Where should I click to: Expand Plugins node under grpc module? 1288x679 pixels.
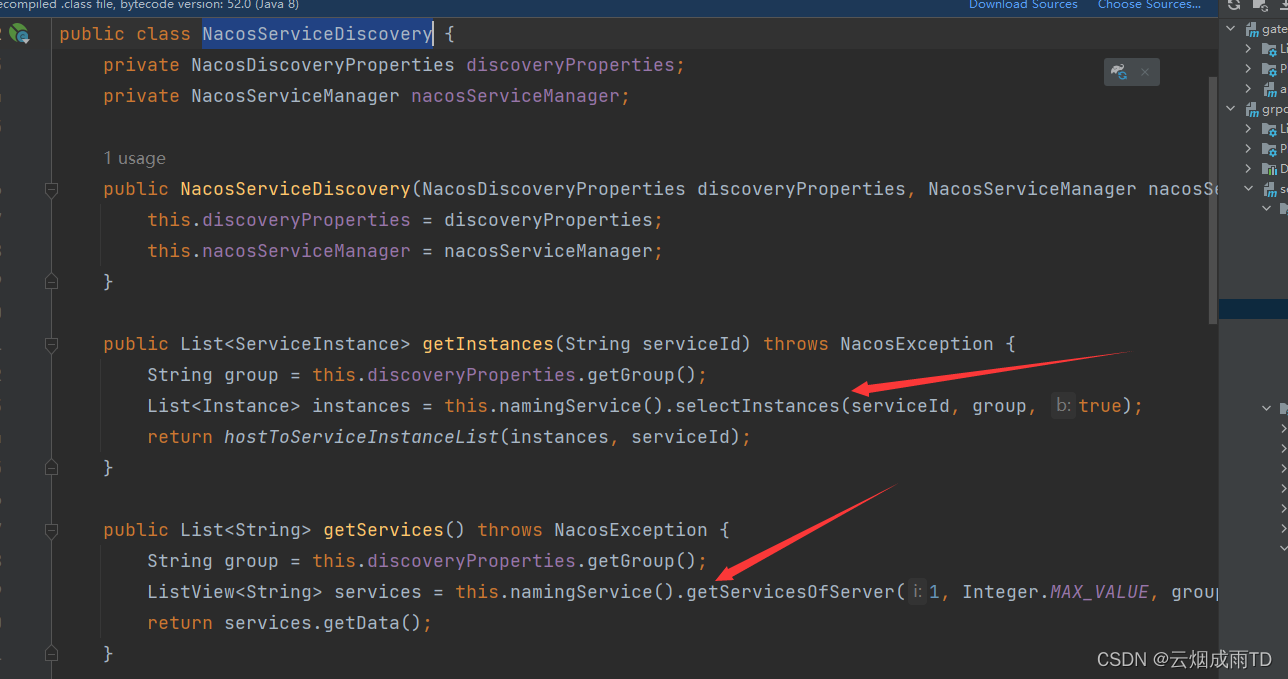(x=1248, y=149)
